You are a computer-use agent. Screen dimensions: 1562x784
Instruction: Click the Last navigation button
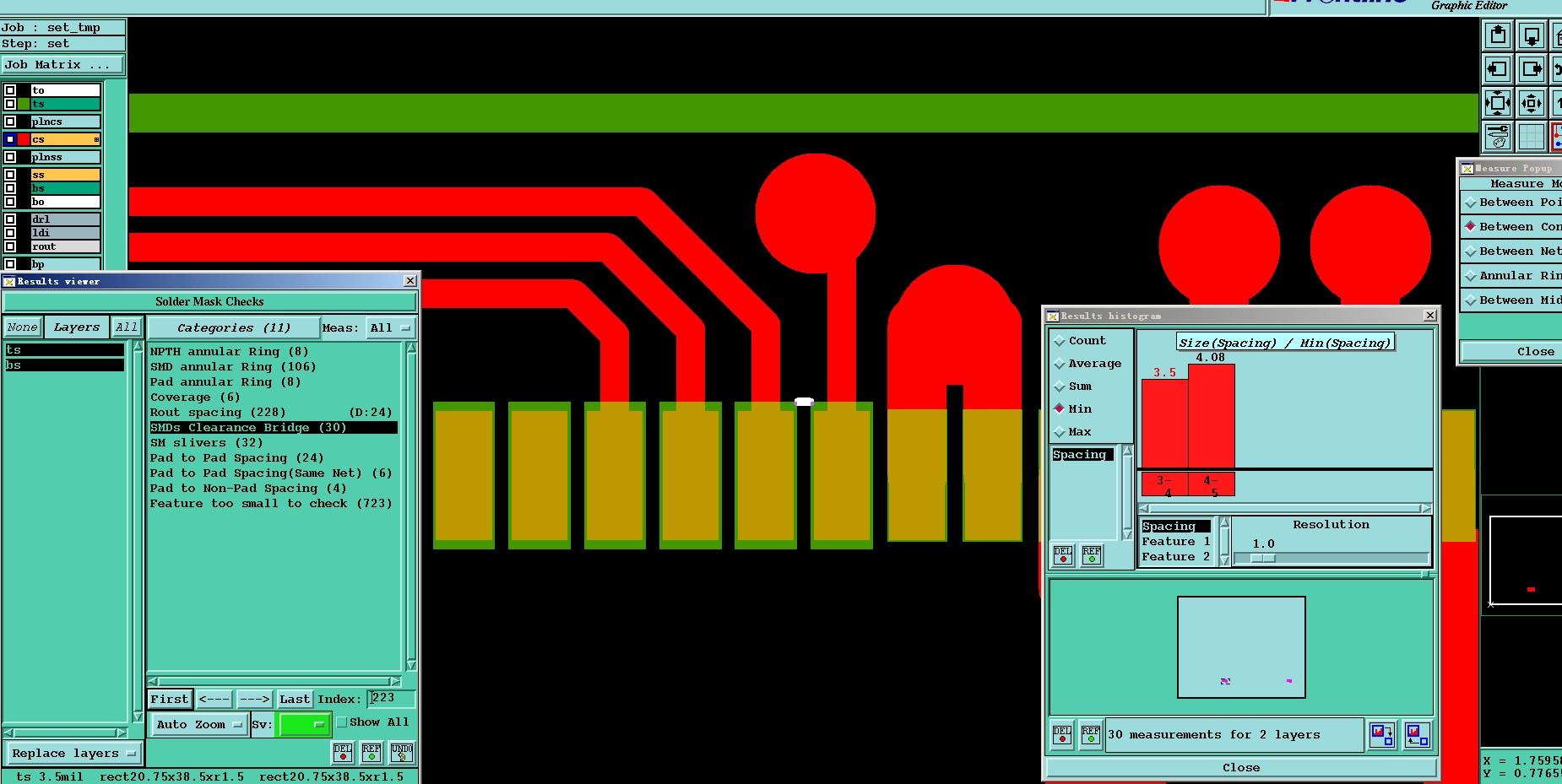[x=295, y=700]
